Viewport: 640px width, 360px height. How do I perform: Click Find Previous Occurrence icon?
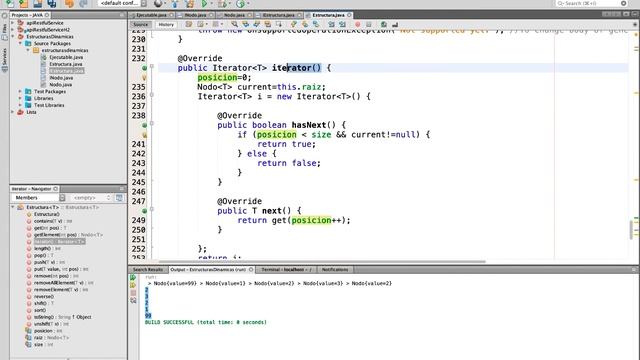click(245, 24)
